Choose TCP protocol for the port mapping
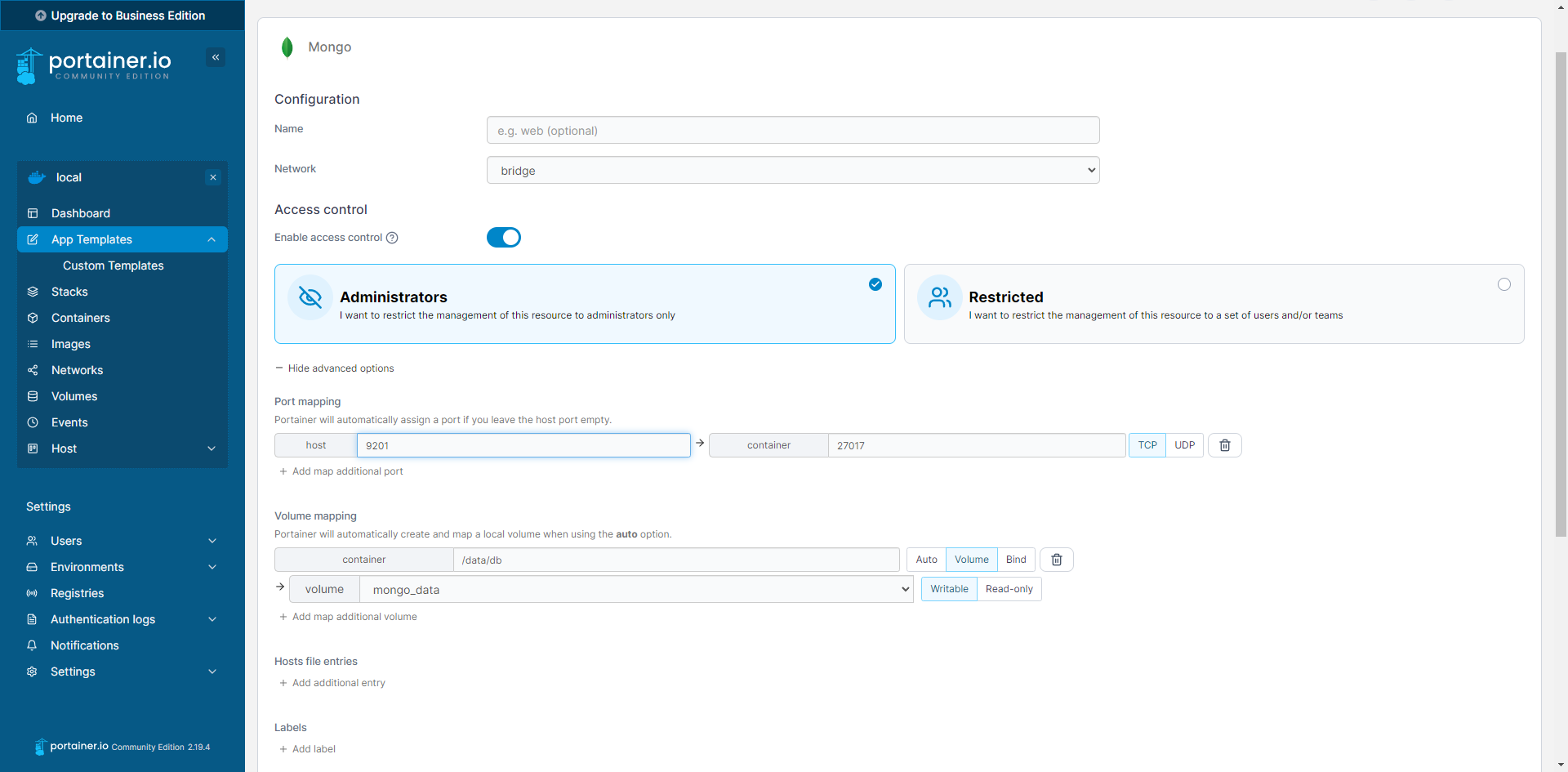This screenshot has height=772, width=1568. pos(1147,445)
